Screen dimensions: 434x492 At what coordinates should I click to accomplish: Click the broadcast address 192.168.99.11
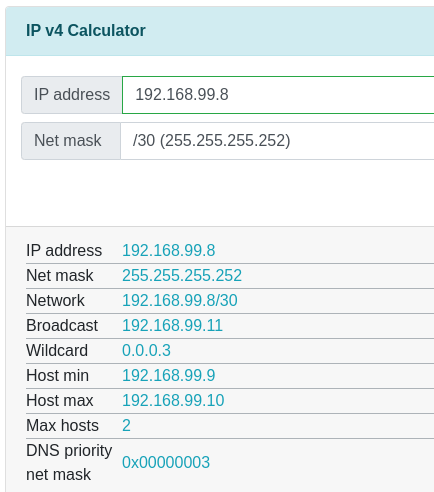[x=172, y=325]
